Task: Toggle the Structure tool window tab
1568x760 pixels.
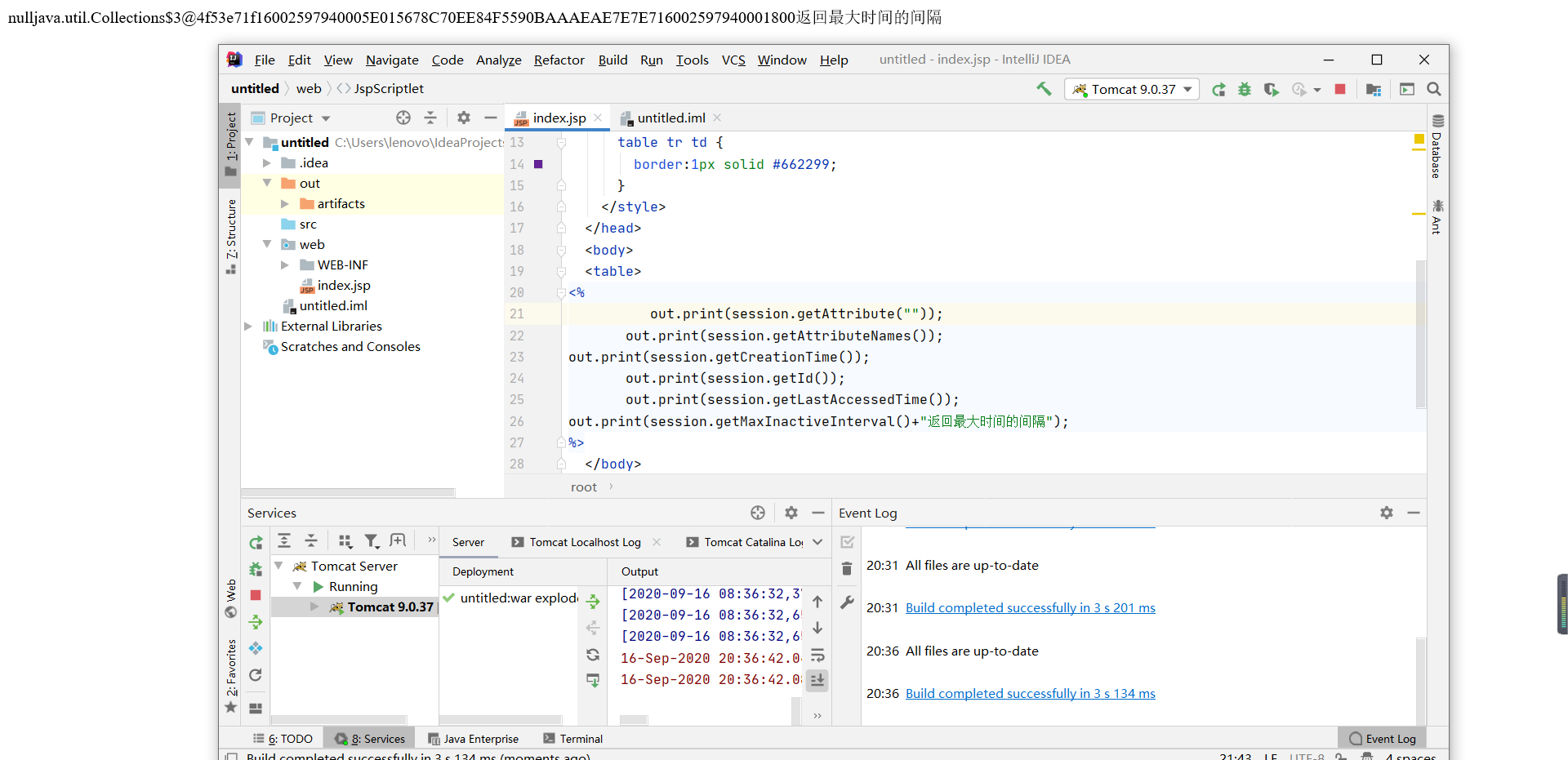Action: 230,237
